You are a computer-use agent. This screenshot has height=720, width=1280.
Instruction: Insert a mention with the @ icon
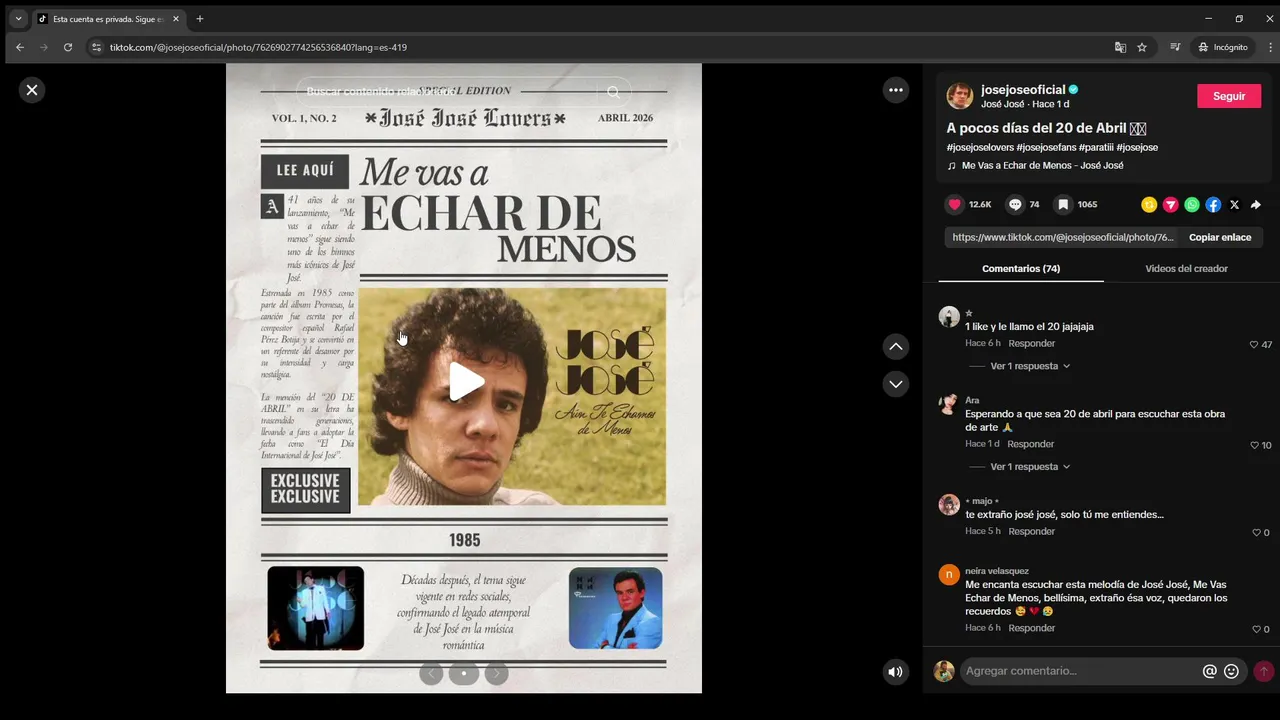(1209, 672)
